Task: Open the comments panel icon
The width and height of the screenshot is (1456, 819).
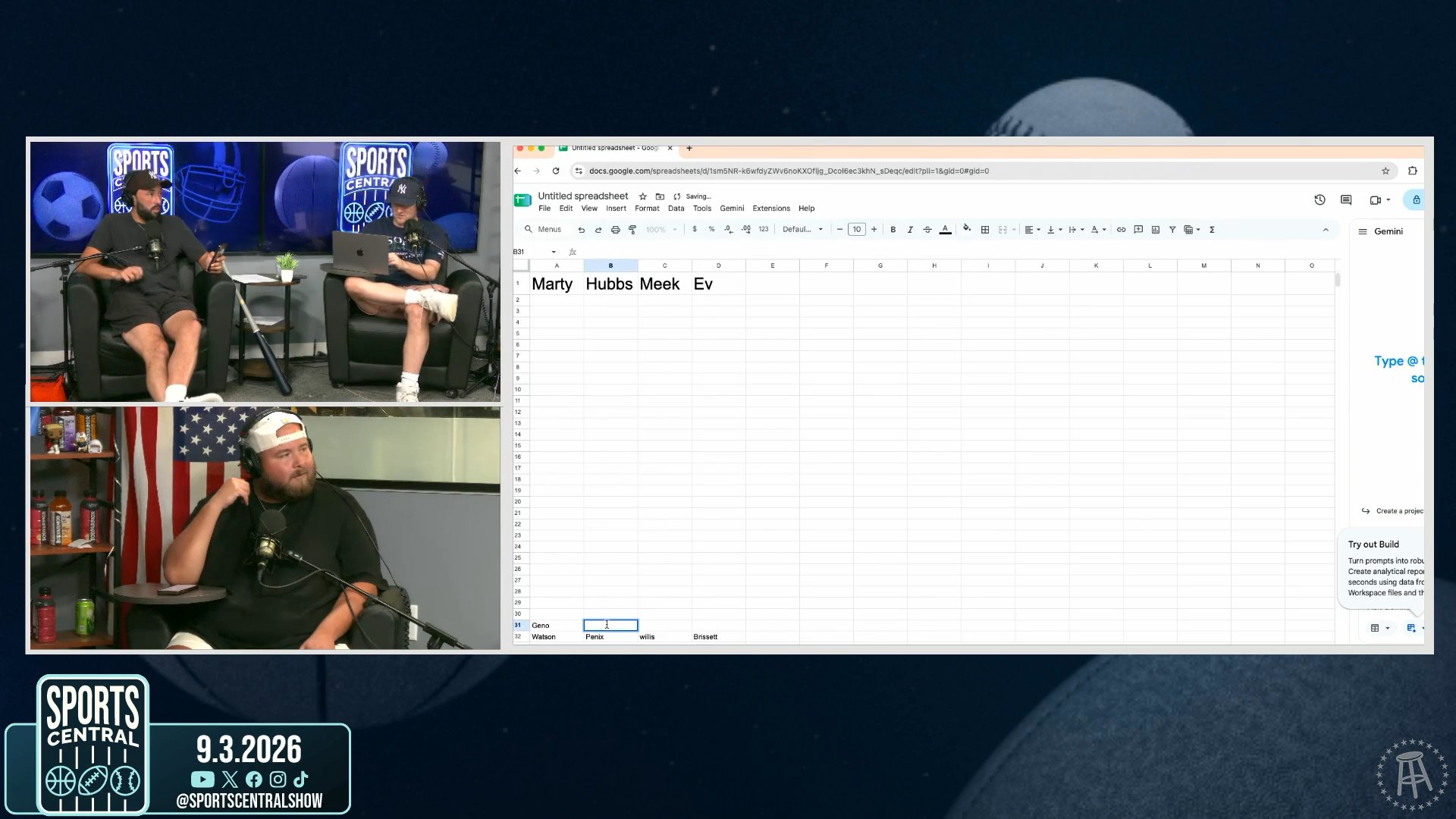Action: point(1346,200)
